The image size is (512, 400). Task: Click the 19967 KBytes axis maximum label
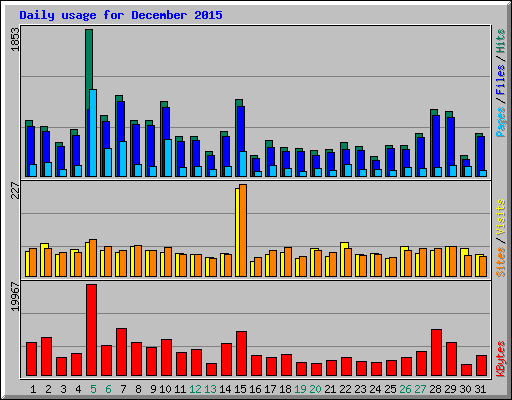pos(15,297)
